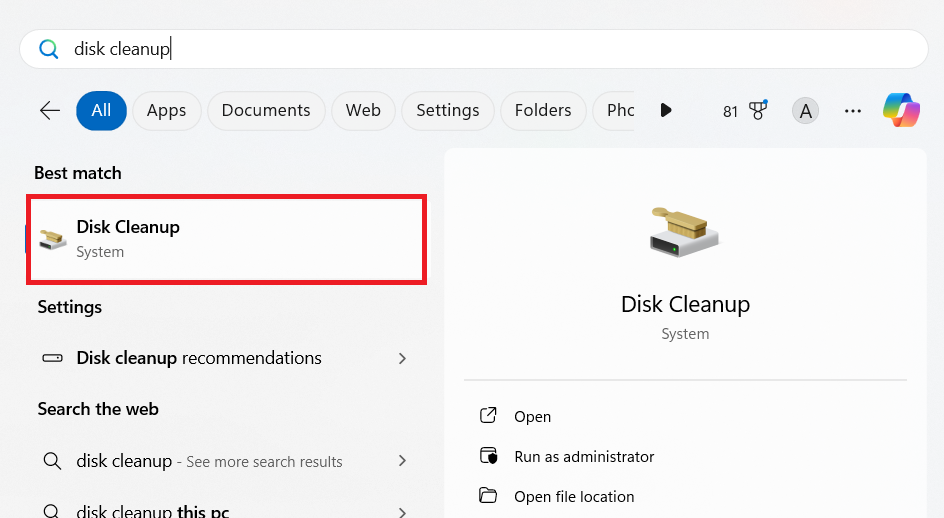Click the Open file location folder icon
The height and width of the screenshot is (518, 944).
pyautogui.click(x=488, y=495)
